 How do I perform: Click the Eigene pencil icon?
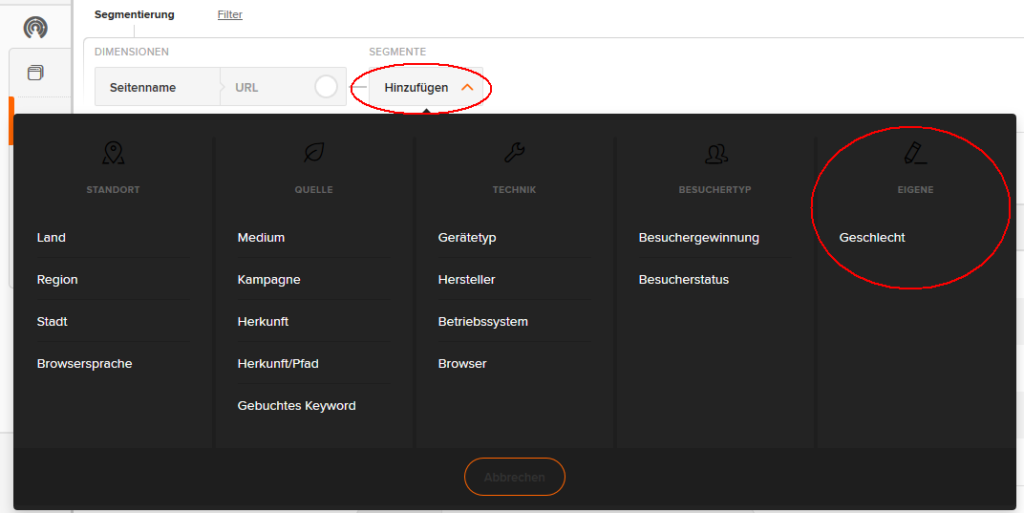coord(915,153)
